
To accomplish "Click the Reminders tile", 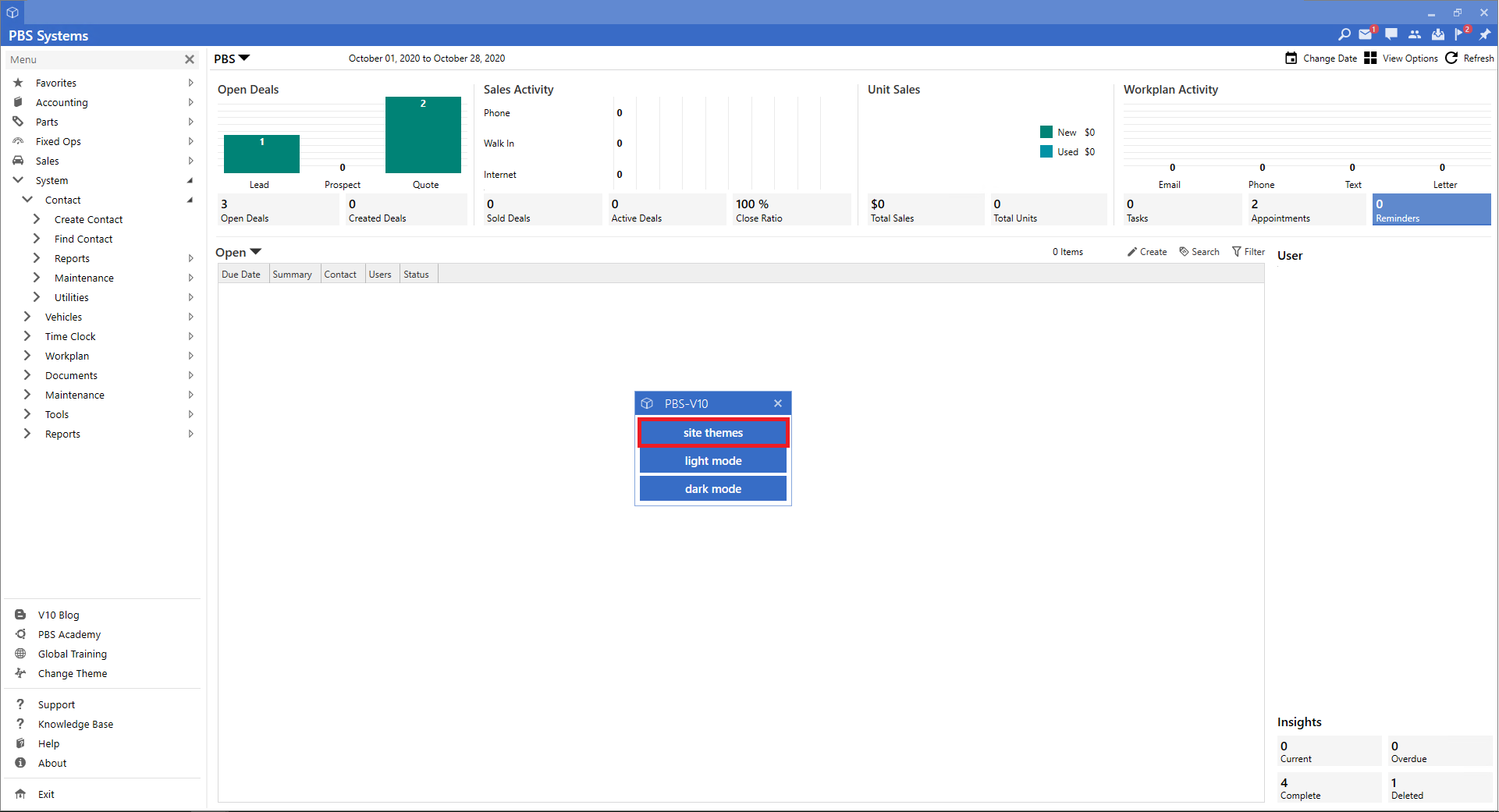I will coord(1431,210).
